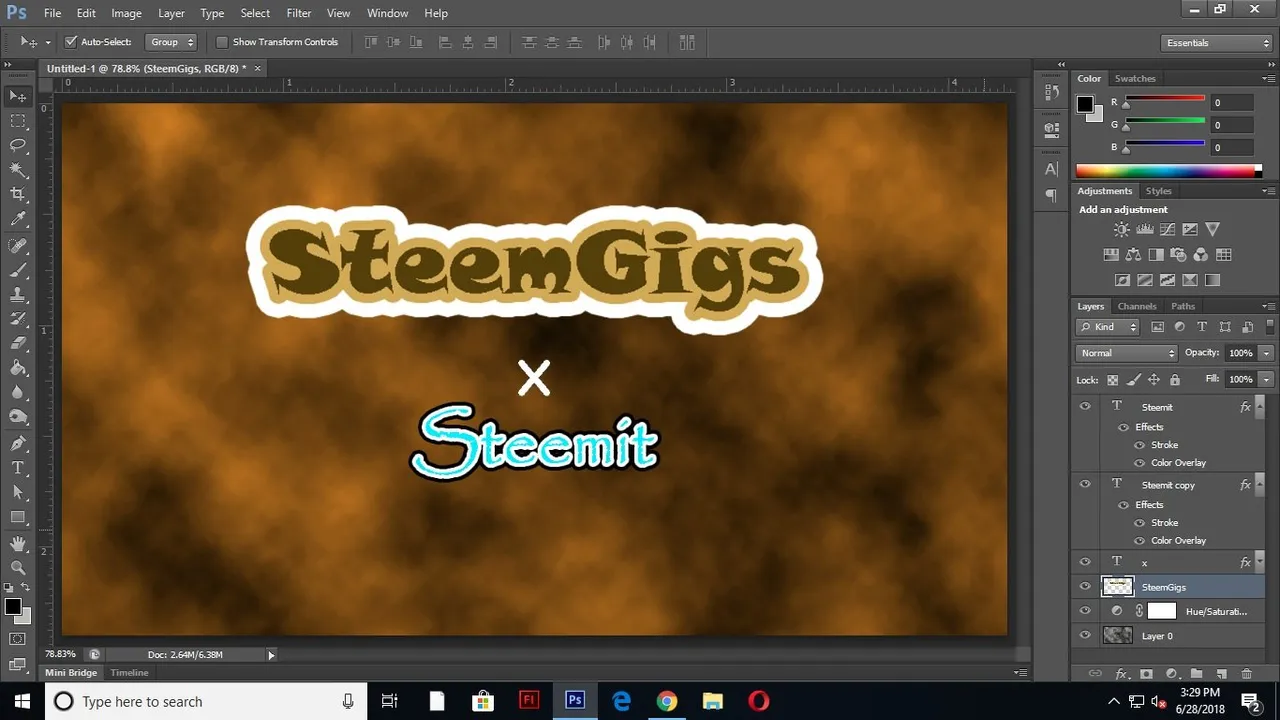
Task: Create a new layer group
Action: point(1195,675)
